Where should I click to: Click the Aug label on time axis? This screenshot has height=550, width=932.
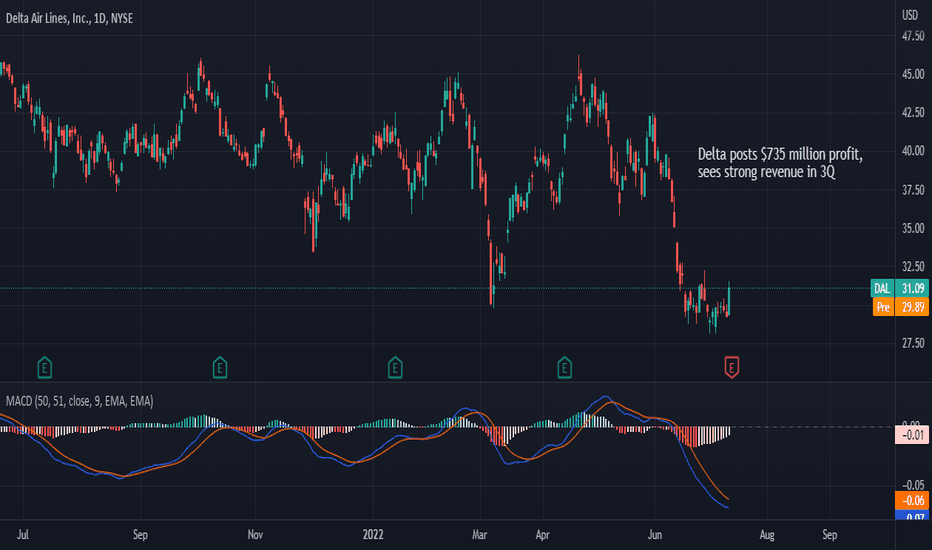click(x=767, y=535)
